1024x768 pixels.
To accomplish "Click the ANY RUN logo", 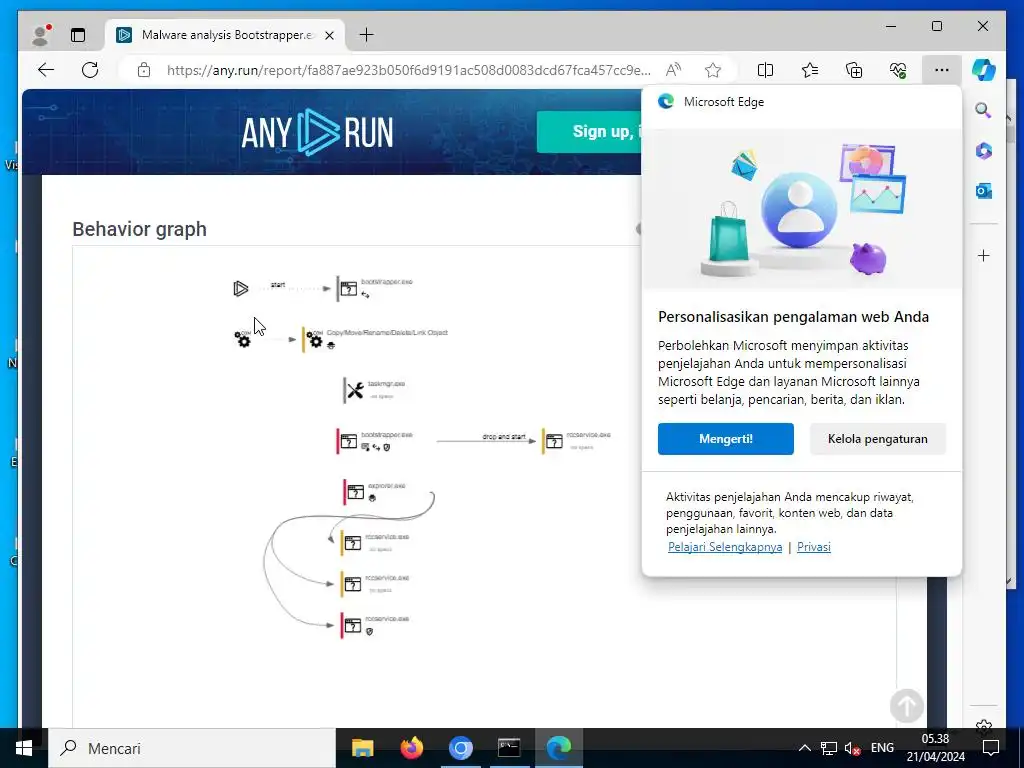I will [317, 132].
